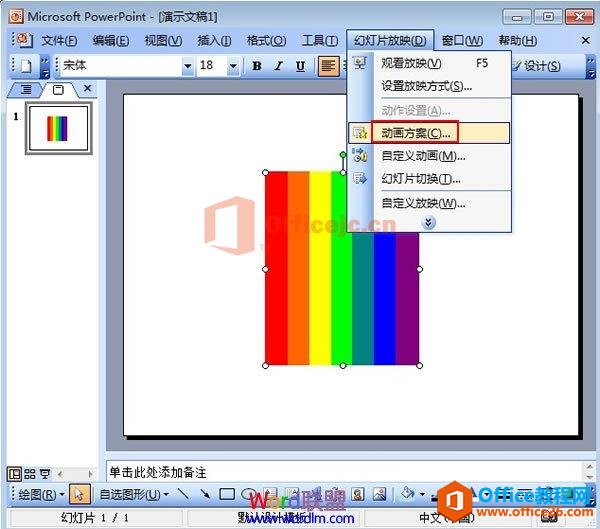This screenshot has height=529, width=600.
Task: Open the 编辑(E) menu
Action: (x=111, y=40)
